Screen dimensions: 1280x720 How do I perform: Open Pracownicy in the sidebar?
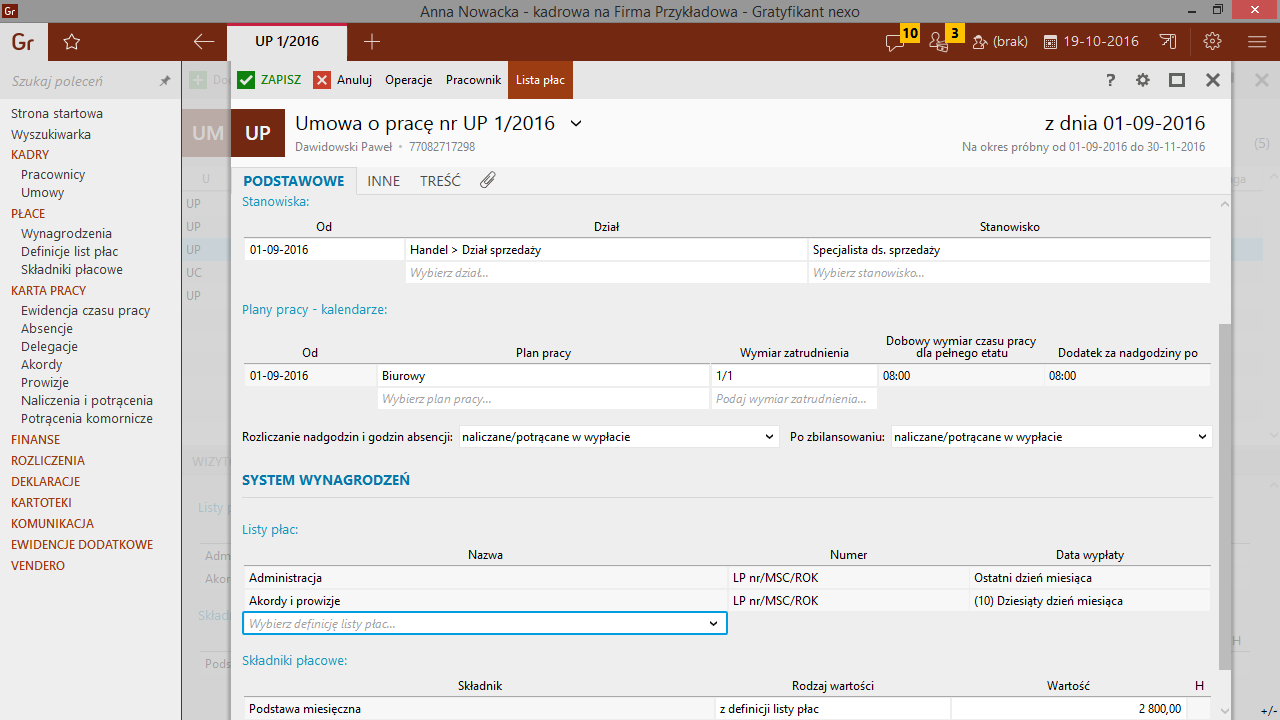click(x=53, y=174)
